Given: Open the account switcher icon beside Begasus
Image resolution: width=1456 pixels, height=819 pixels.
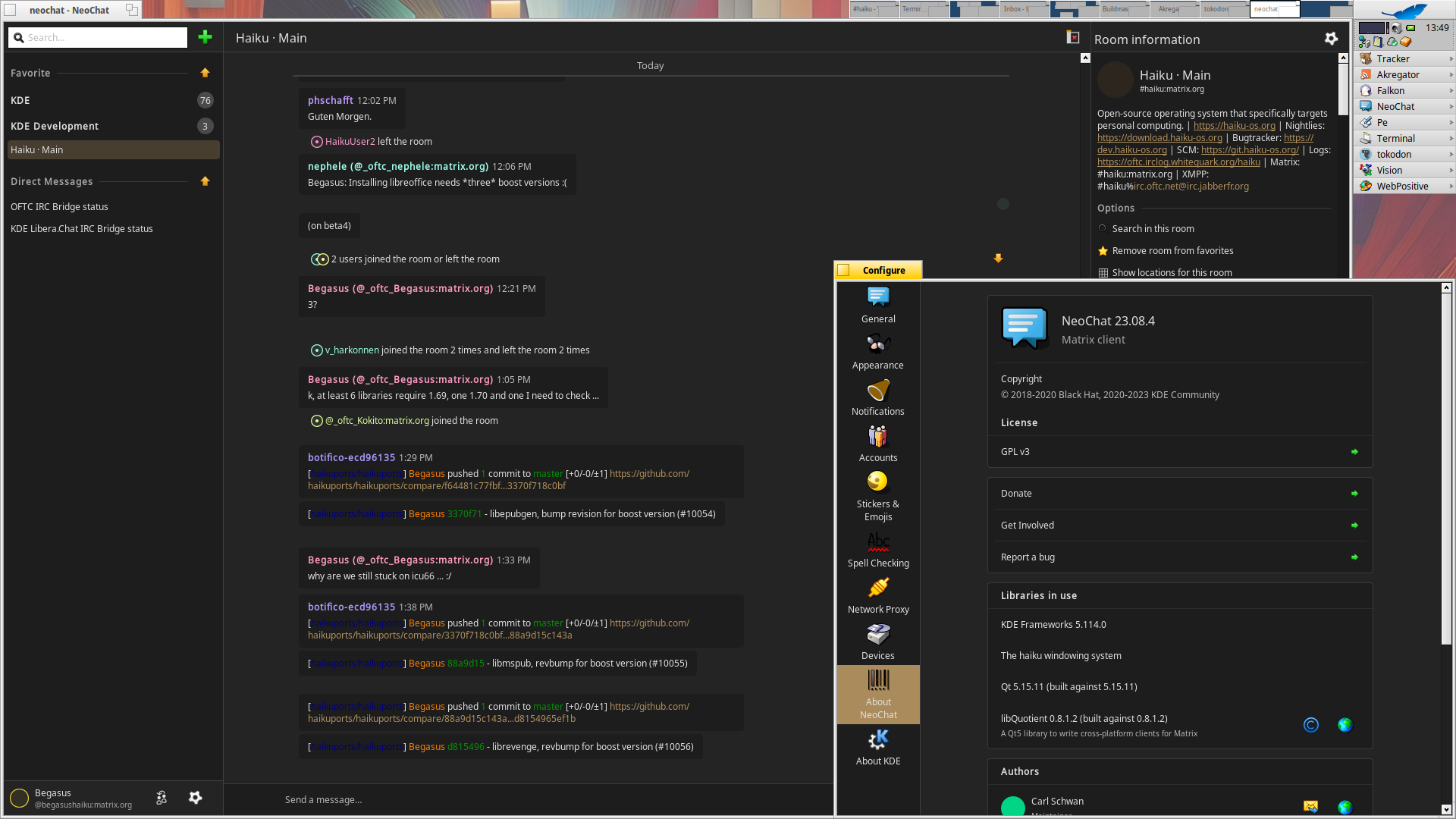Looking at the screenshot, I should [x=162, y=798].
